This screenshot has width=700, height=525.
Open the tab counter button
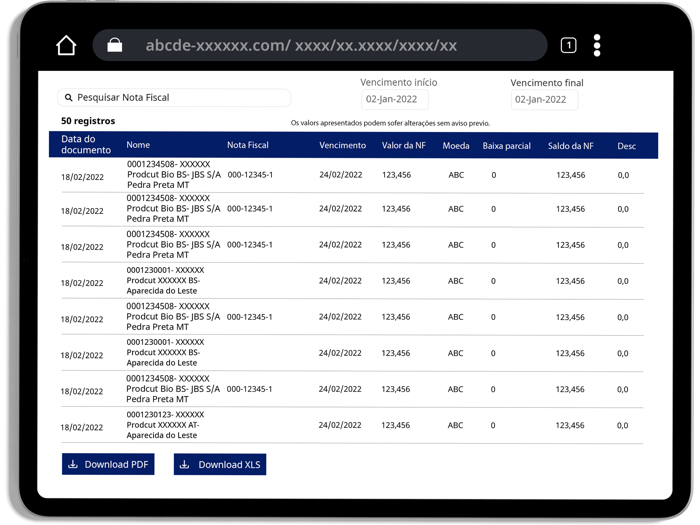click(x=568, y=45)
